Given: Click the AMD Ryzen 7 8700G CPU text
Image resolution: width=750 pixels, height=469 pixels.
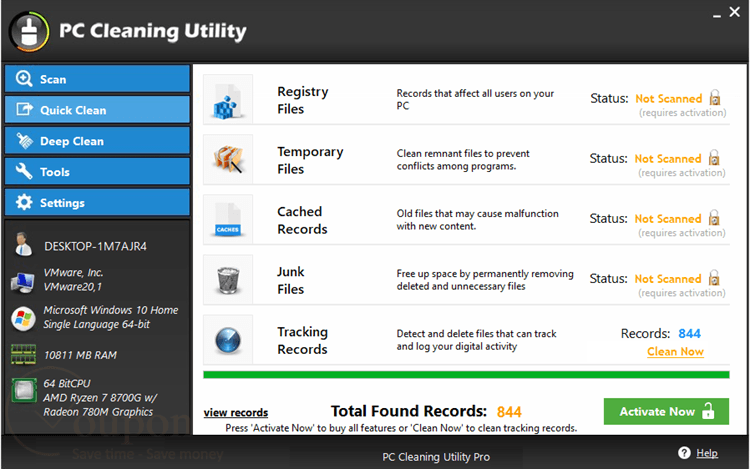Looking at the screenshot, I should 99,404.
